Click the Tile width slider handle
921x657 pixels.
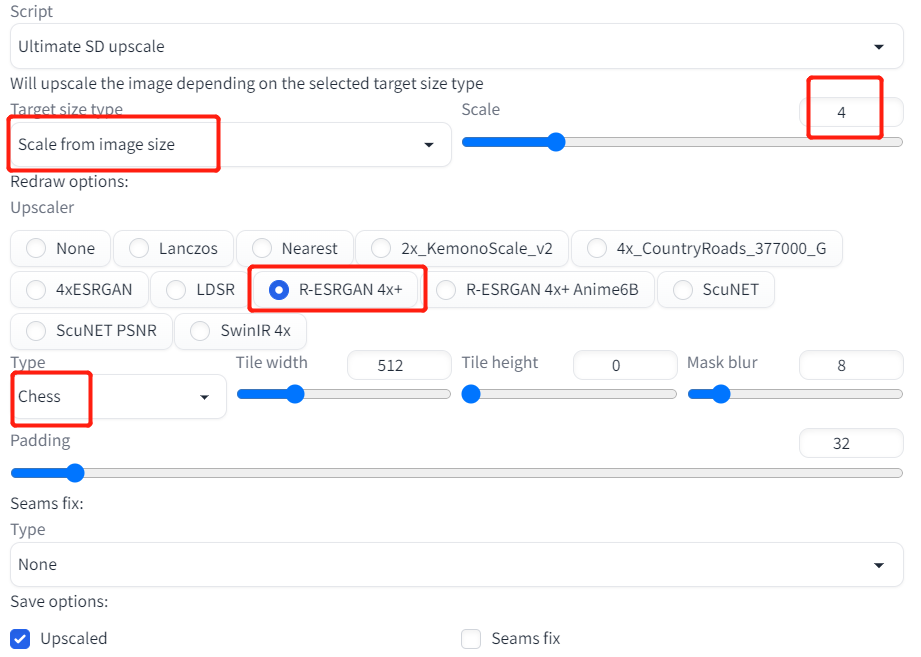coord(295,394)
